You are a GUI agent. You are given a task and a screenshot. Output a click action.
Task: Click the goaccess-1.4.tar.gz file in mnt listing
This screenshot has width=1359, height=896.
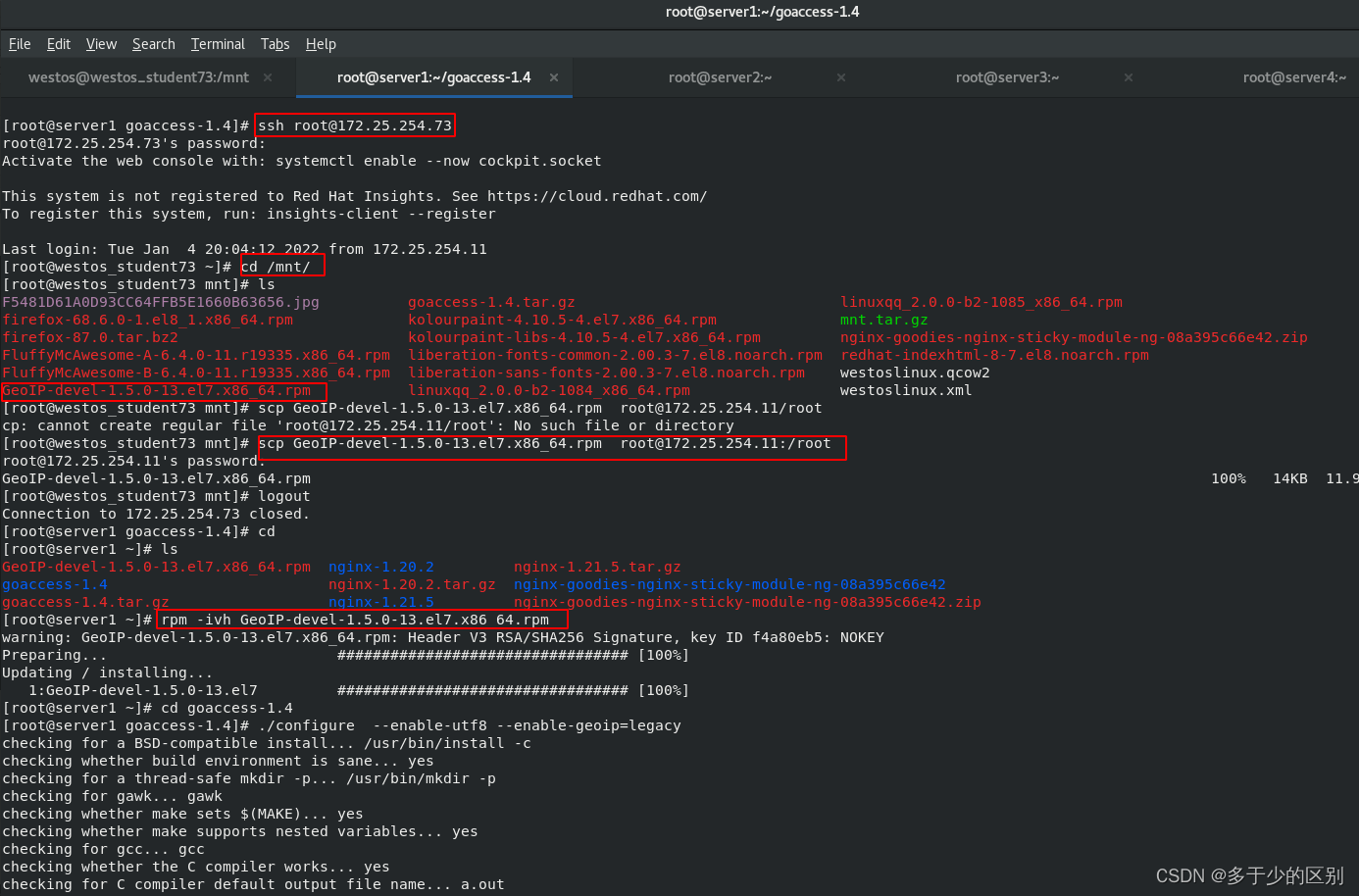pyautogui.click(x=491, y=302)
